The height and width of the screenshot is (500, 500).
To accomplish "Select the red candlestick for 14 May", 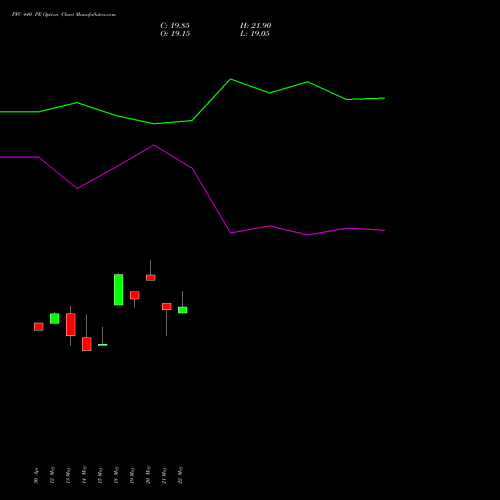I will click(87, 344).
